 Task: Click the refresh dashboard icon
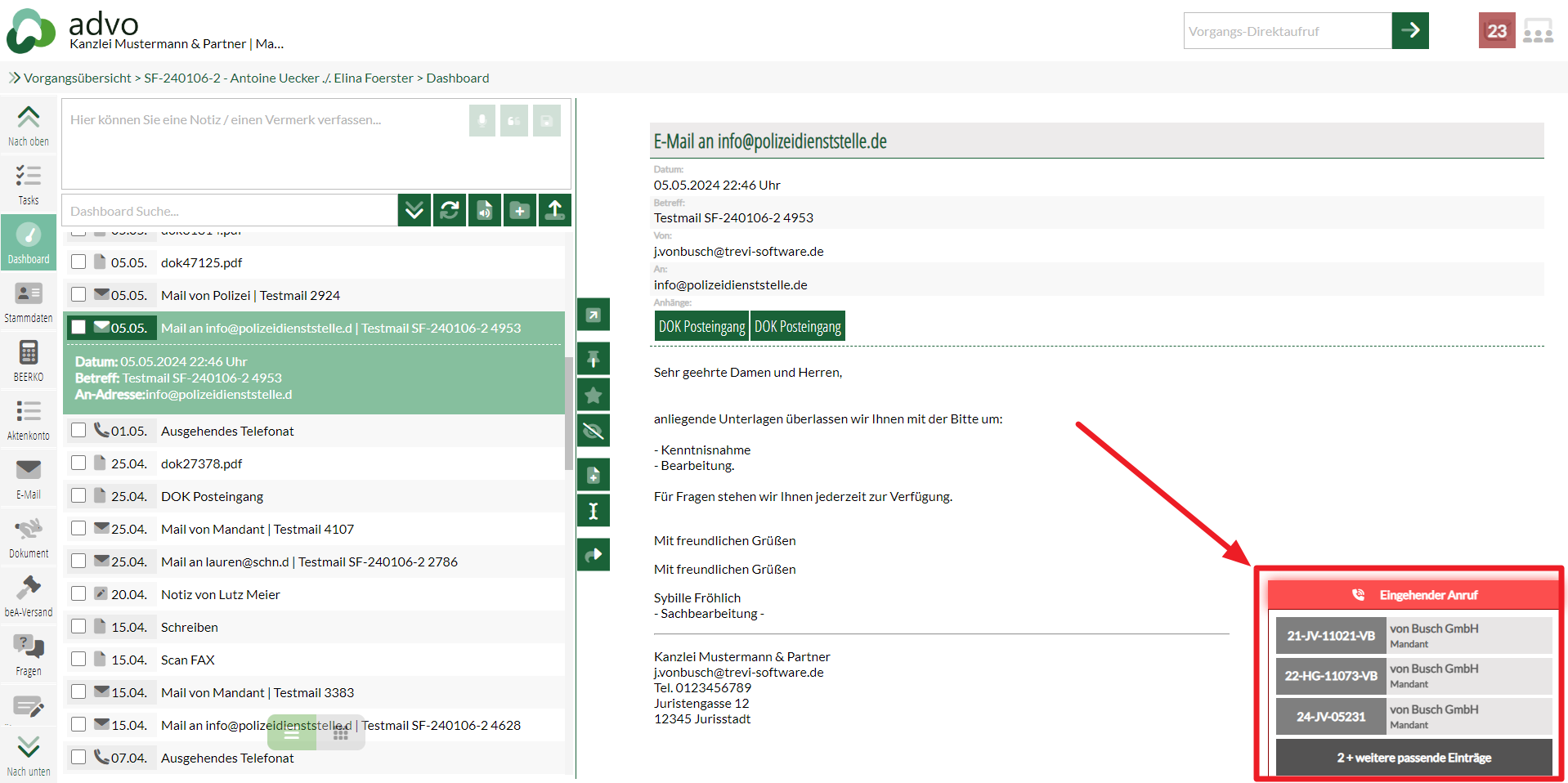pyautogui.click(x=450, y=210)
